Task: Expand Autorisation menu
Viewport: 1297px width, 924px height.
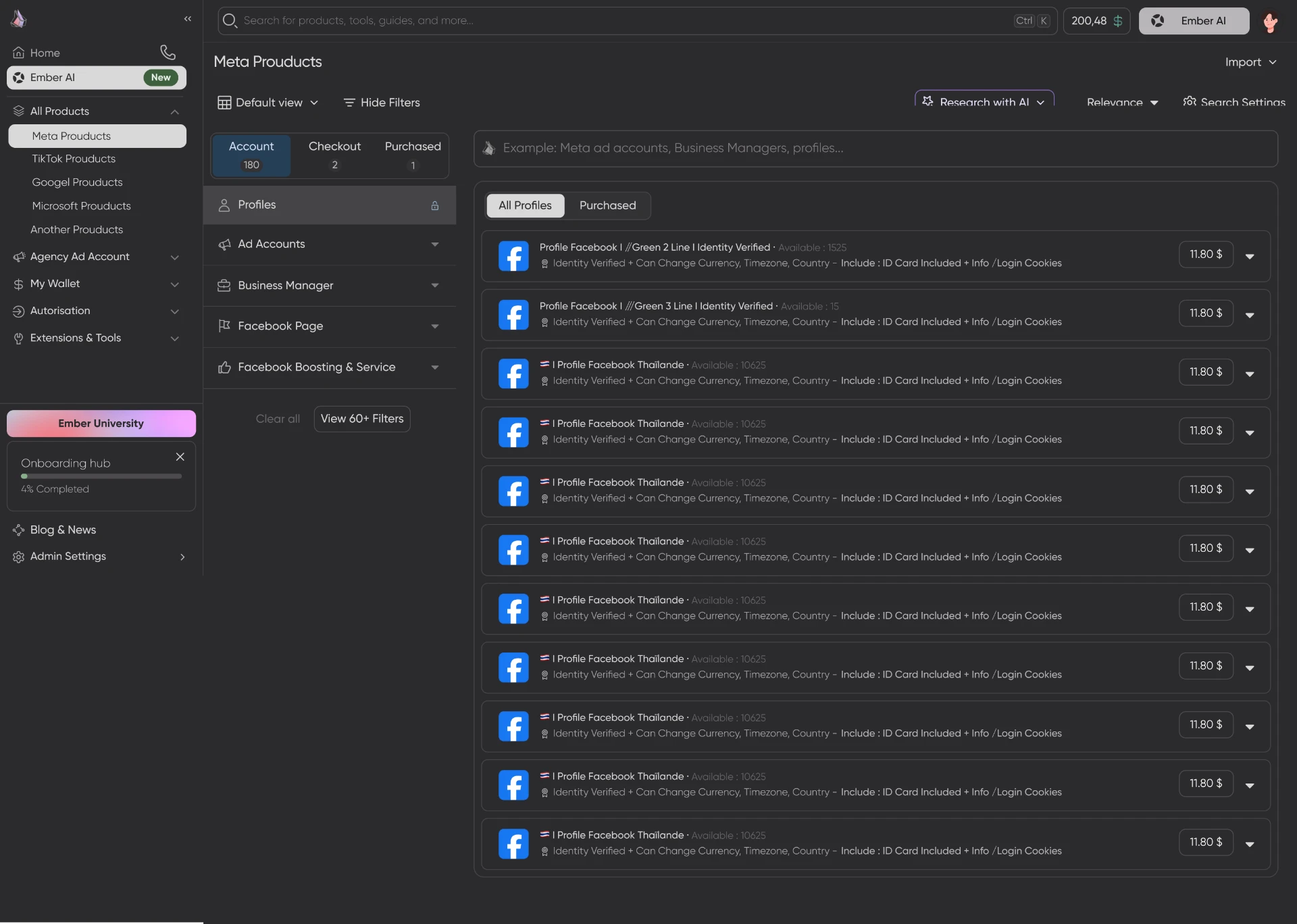Action: pos(175,311)
